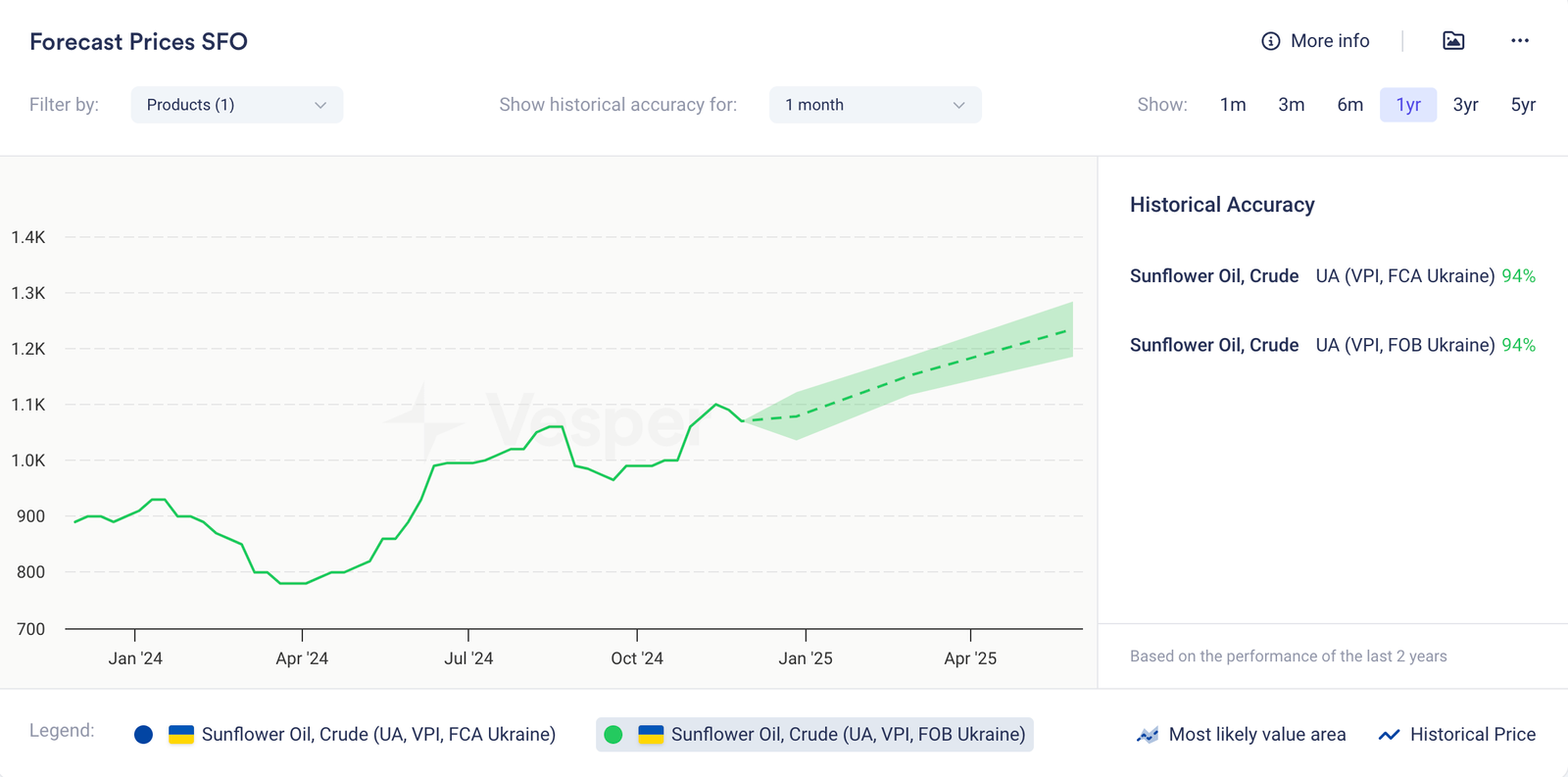Click chevron arrow on Products filter
Viewport: 1568px width, 777px height.
click(x=320, y=105)
